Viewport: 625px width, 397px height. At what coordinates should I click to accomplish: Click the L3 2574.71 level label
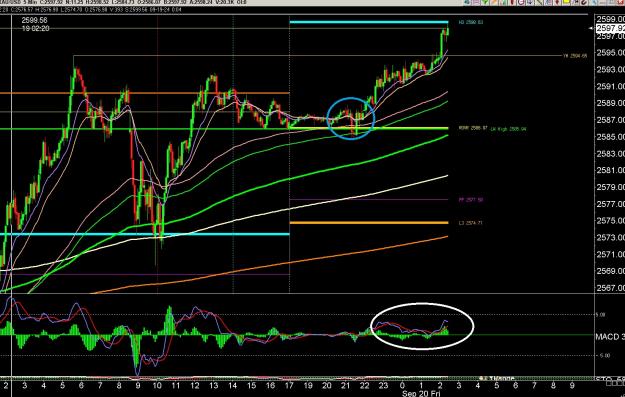(x=471, y=223)
